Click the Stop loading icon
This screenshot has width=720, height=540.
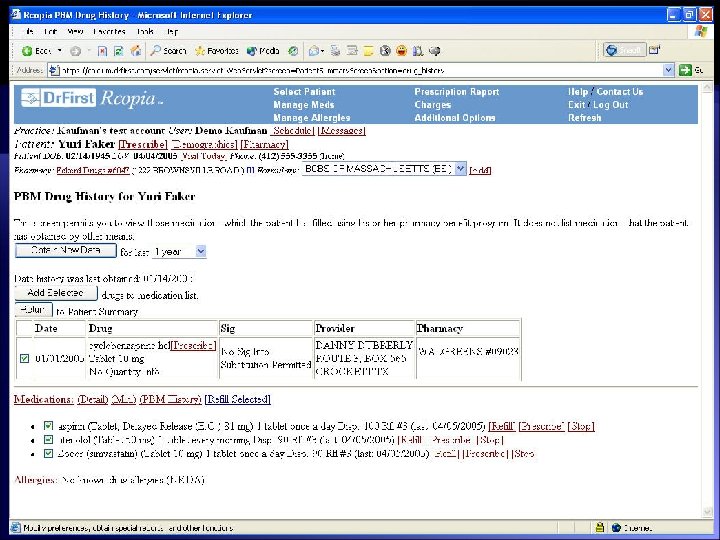(102, 51)
